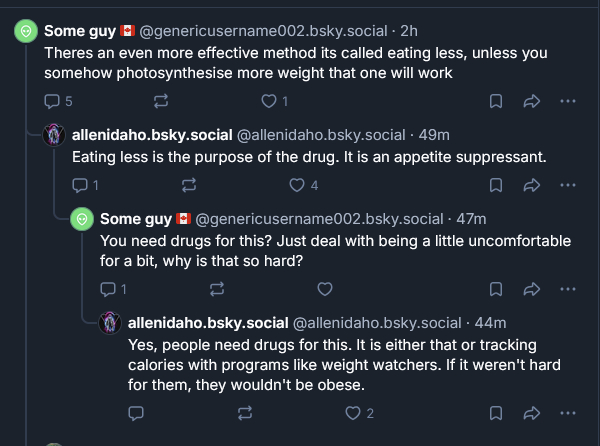Open more options on appetite suppressant post
Screen dimensions: 600x446
pyautogui.click(x=567, y=185)
